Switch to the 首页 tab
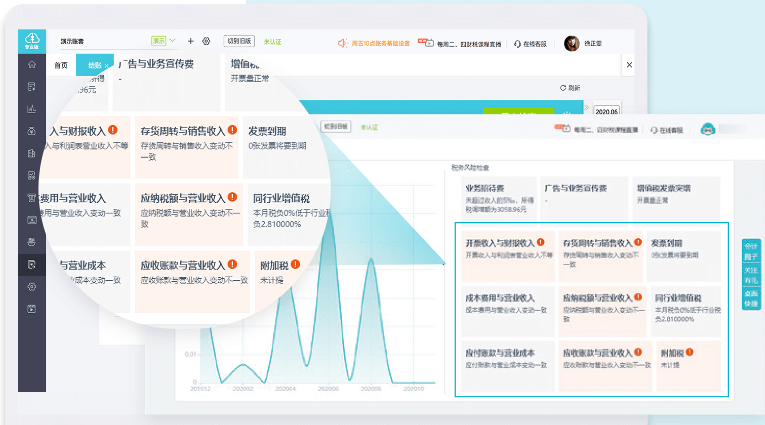The height and width of the screenshot is (425, 765). (x=61, y=65)
